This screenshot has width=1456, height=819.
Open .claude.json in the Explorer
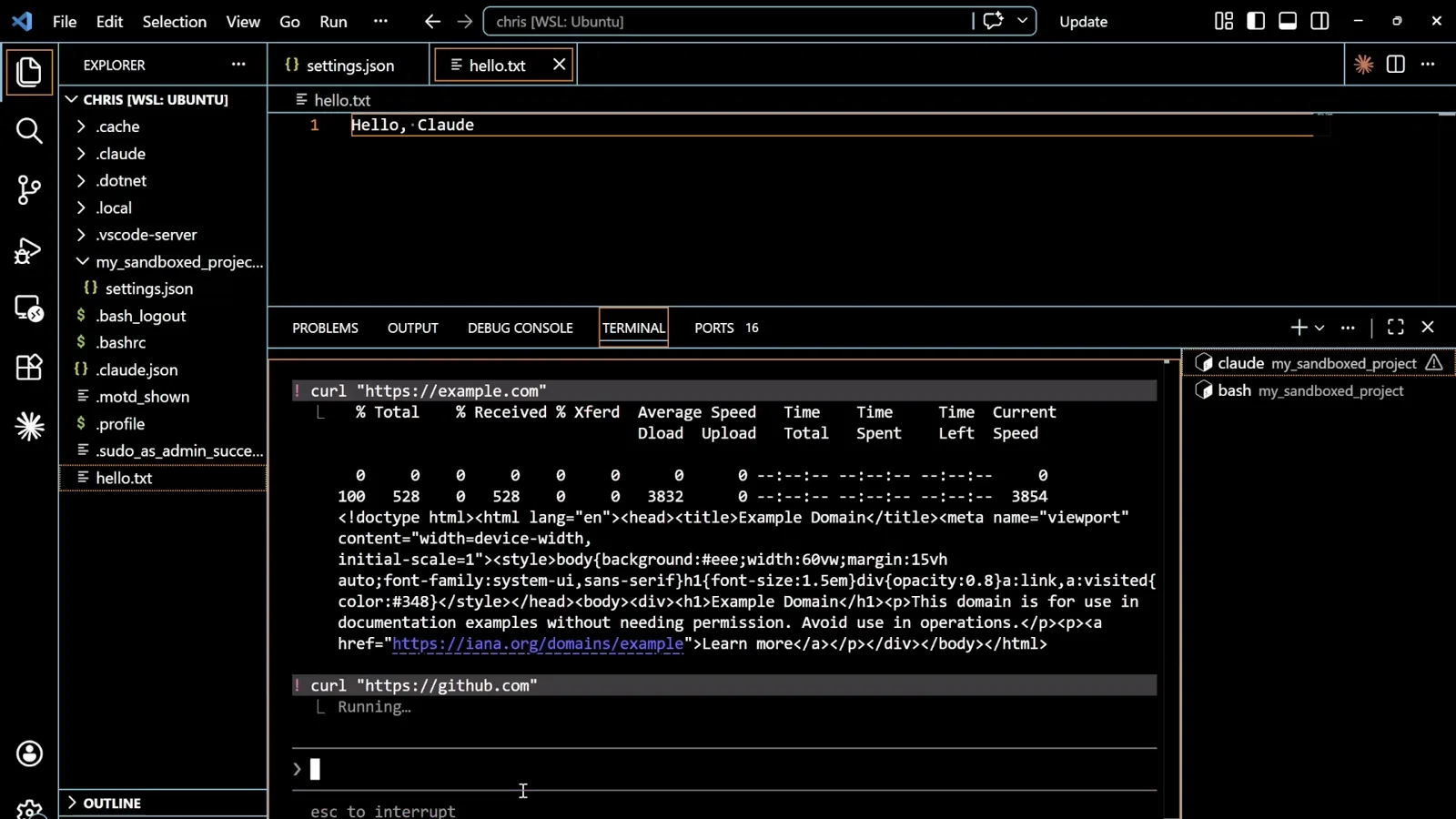pyautogui.click(x=164, y=369)
